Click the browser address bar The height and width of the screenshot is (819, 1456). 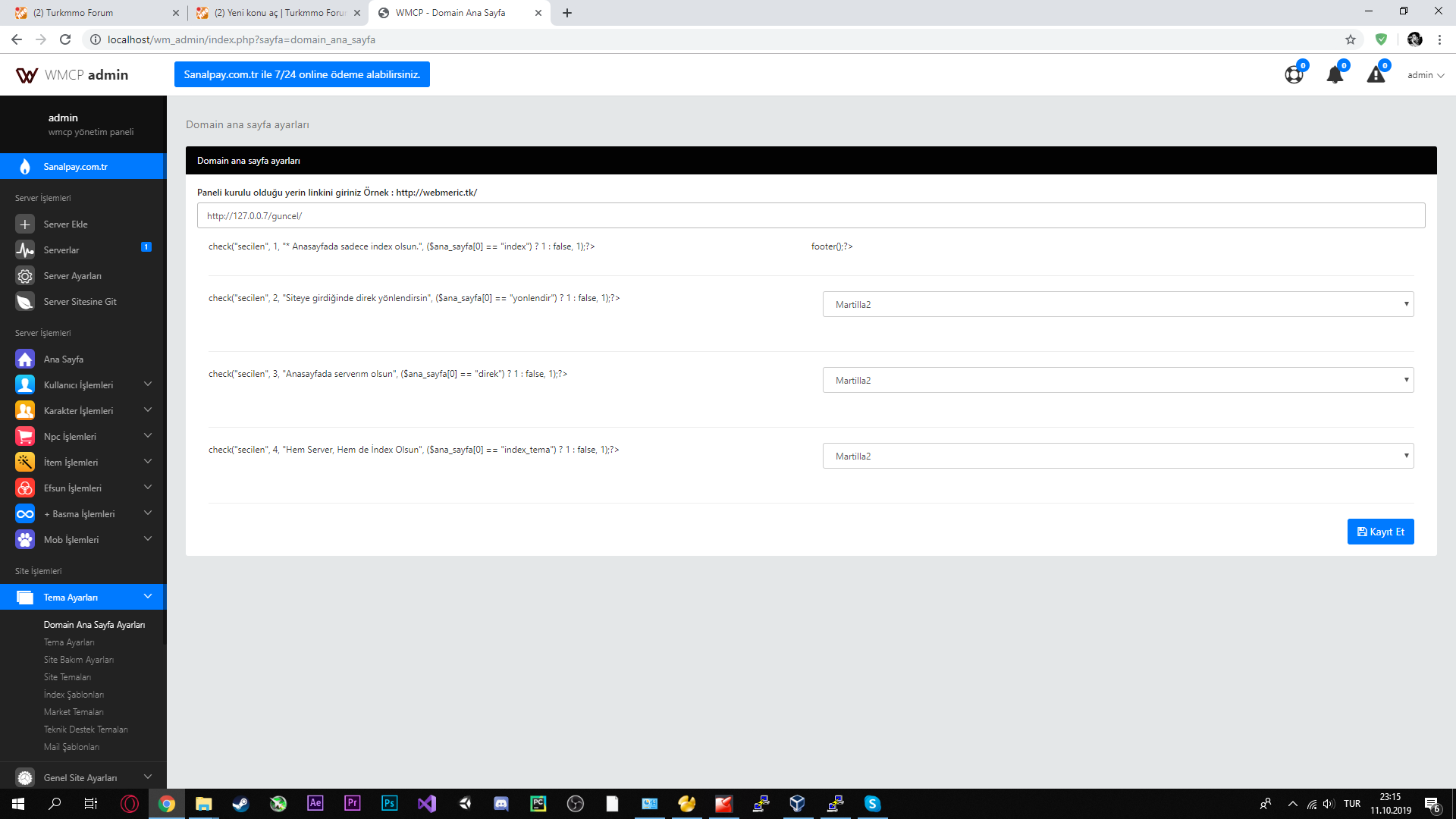pos(713,39)
